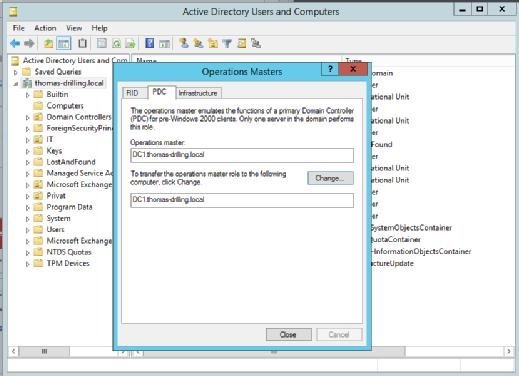
Task: Expand the Builtin tree node
Action: (x=28, y=95)
